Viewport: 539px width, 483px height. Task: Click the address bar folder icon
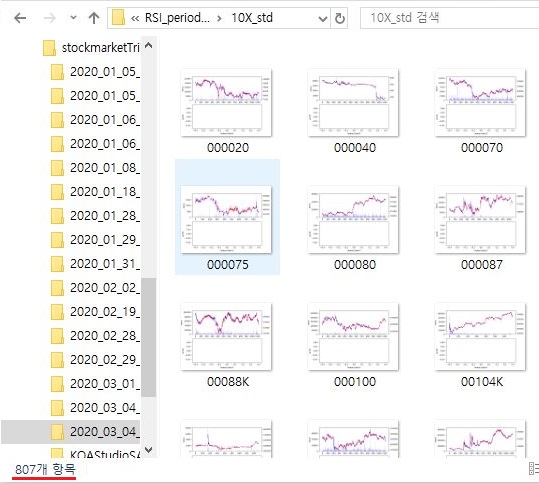[118, 18]
